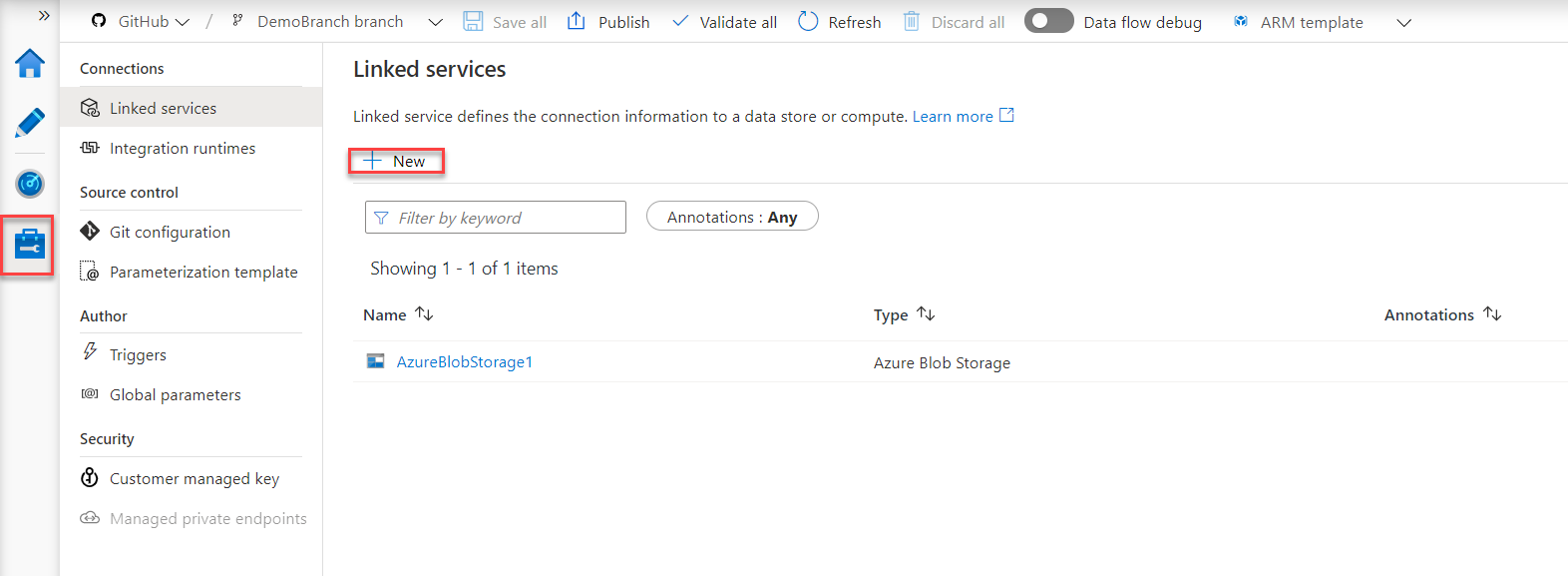Create a New linked service
Screen dimensions: 1568x576
point(396,162)
